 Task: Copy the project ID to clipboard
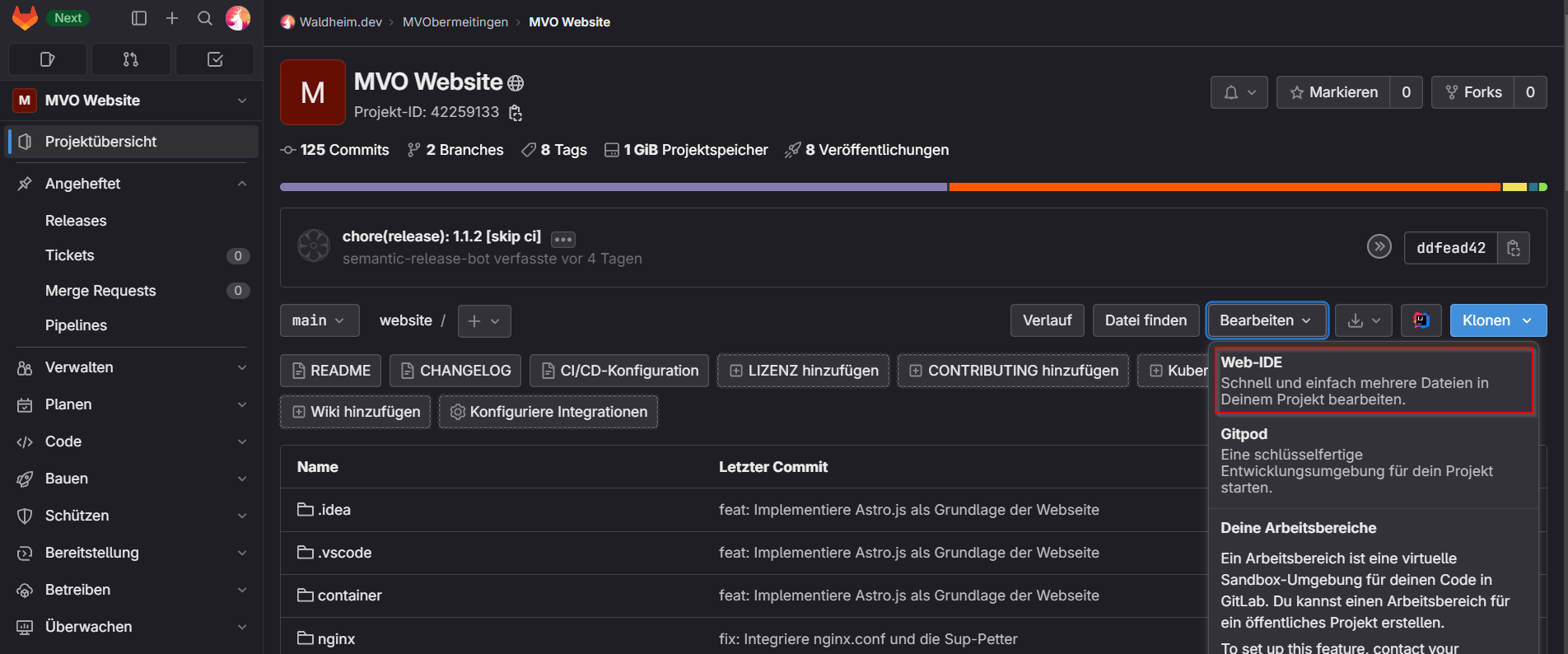(x=516, y=113)
